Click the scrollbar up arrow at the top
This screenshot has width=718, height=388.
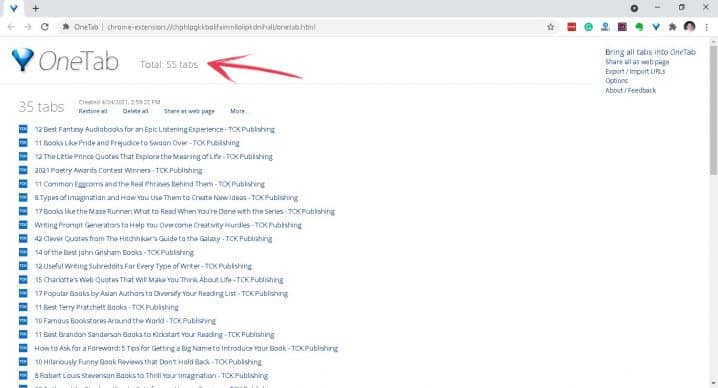(x=713, y=42)
